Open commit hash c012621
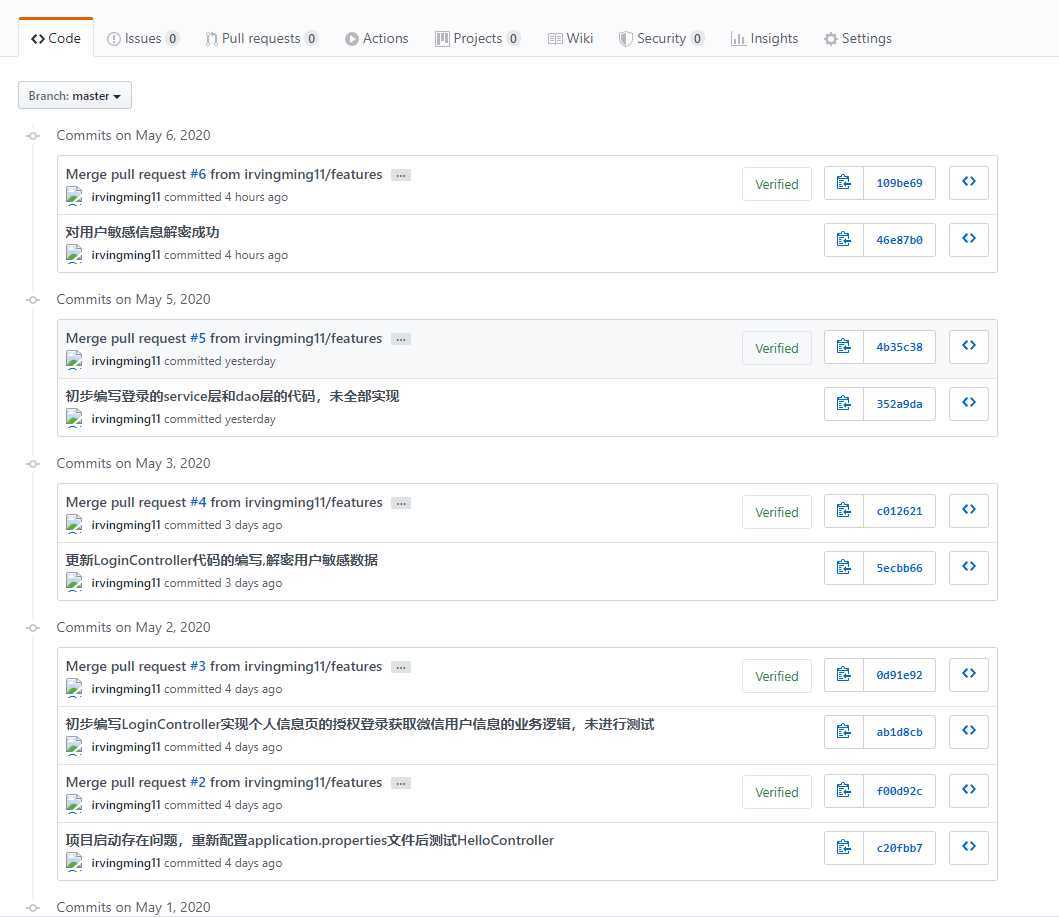Image resolution: width=1059 pixels, height=917 pixels. [x=900, y=511]
